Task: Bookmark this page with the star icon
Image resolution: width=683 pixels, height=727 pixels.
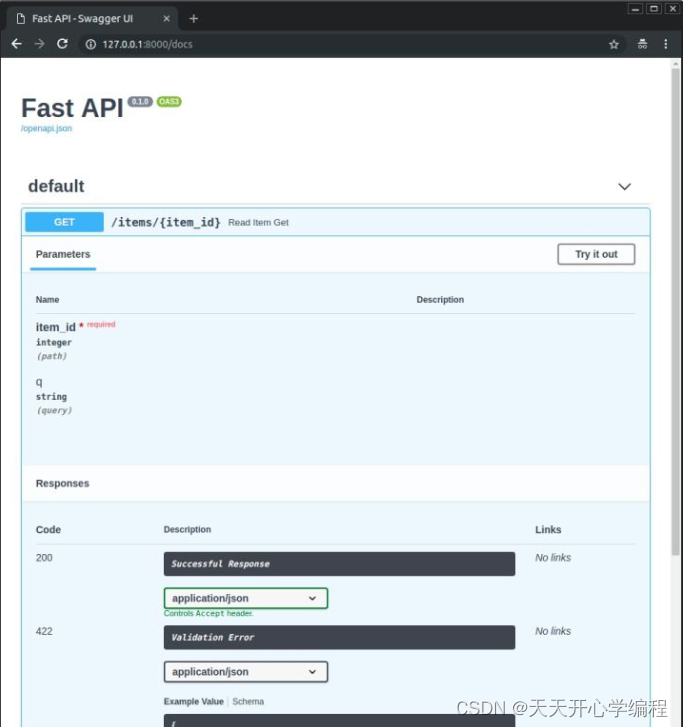Action: click(614, 44)
